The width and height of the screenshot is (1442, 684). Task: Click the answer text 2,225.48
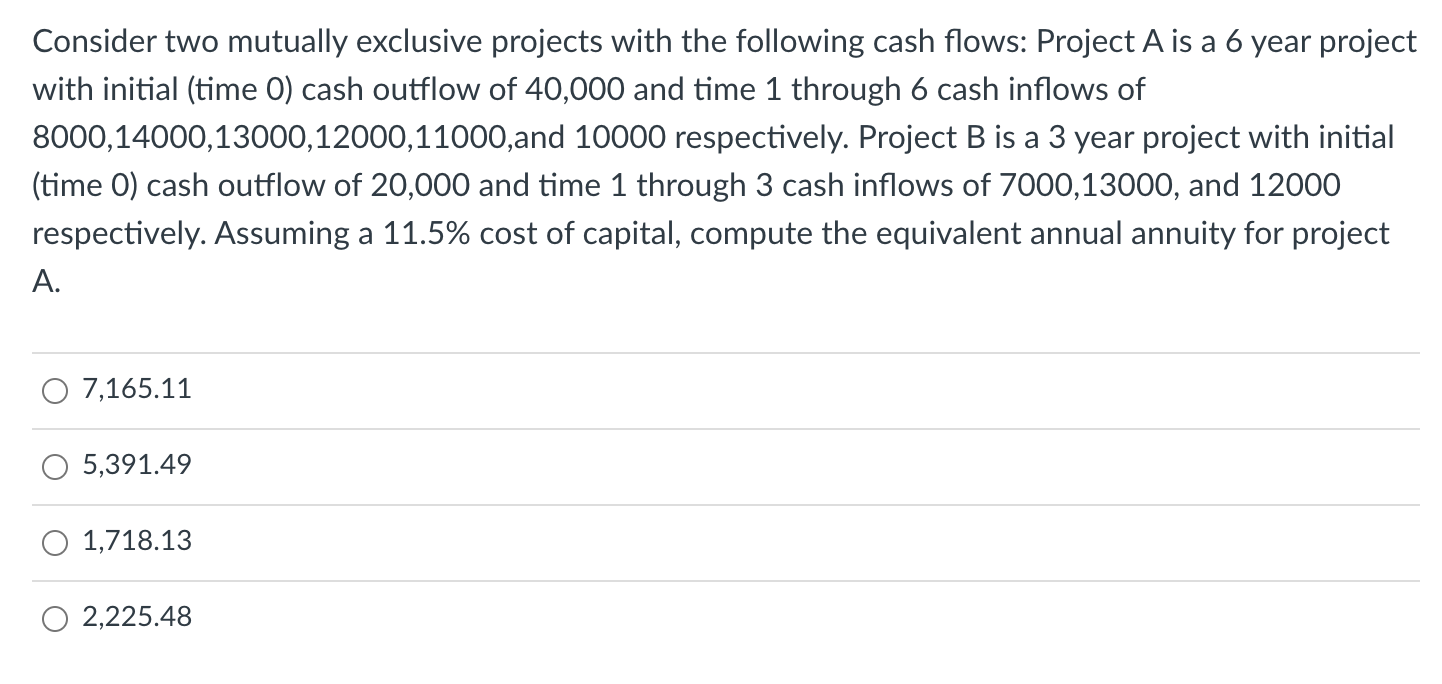pyautogui.click(x=136, y=618)
